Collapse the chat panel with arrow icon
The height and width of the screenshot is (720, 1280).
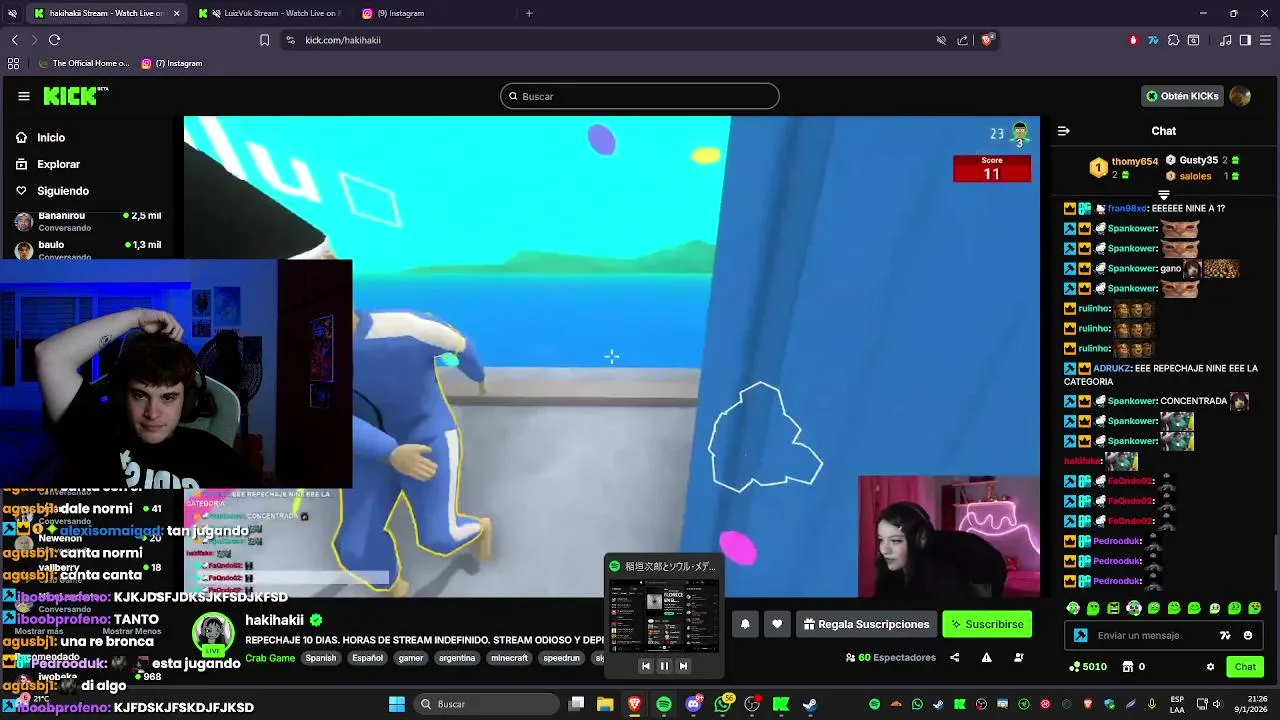(1064, 131)
